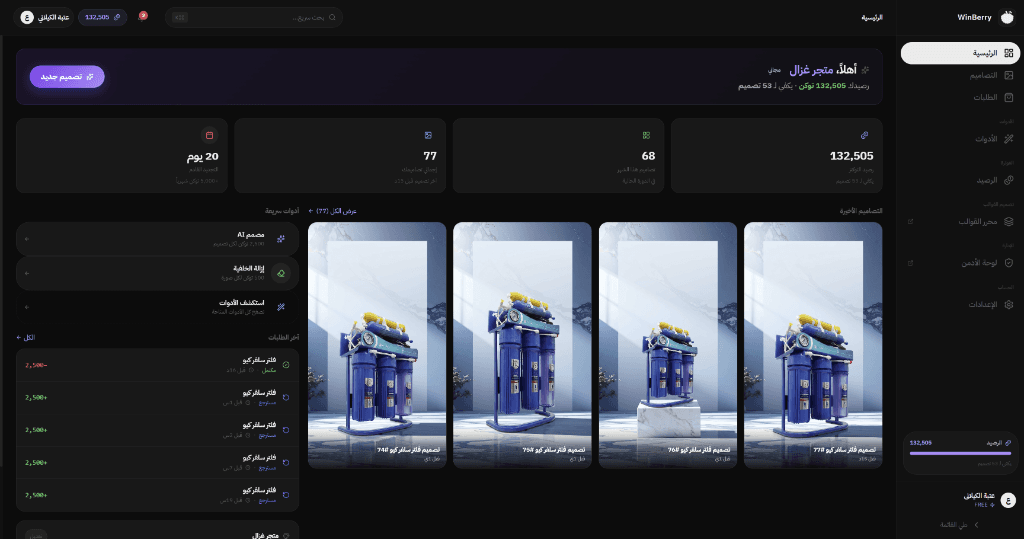
Task: Open الأدوات tools wand icon
Action: coord(1008,139)
